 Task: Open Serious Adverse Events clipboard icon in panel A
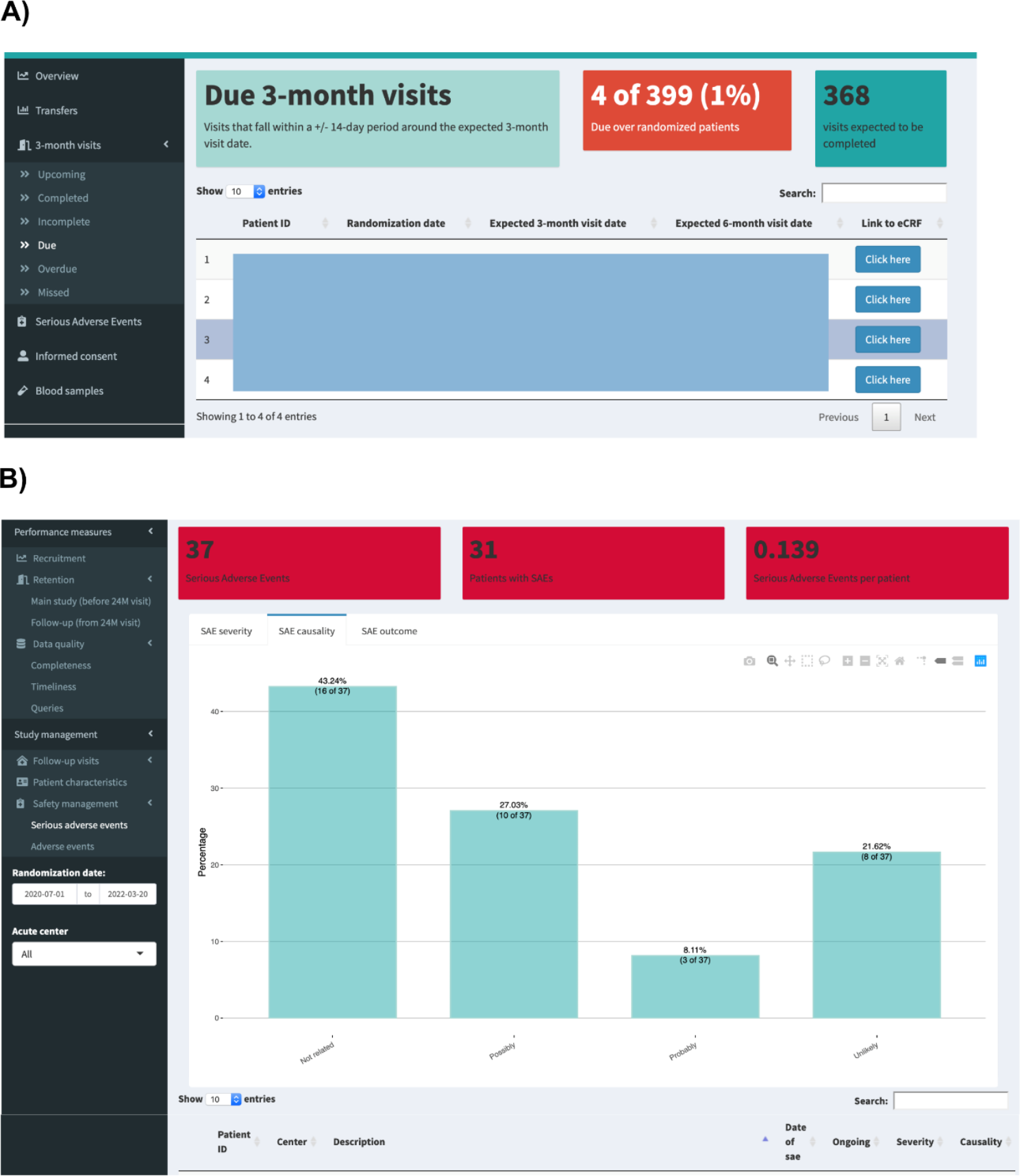pyautogui.click(x=22, y=321)
